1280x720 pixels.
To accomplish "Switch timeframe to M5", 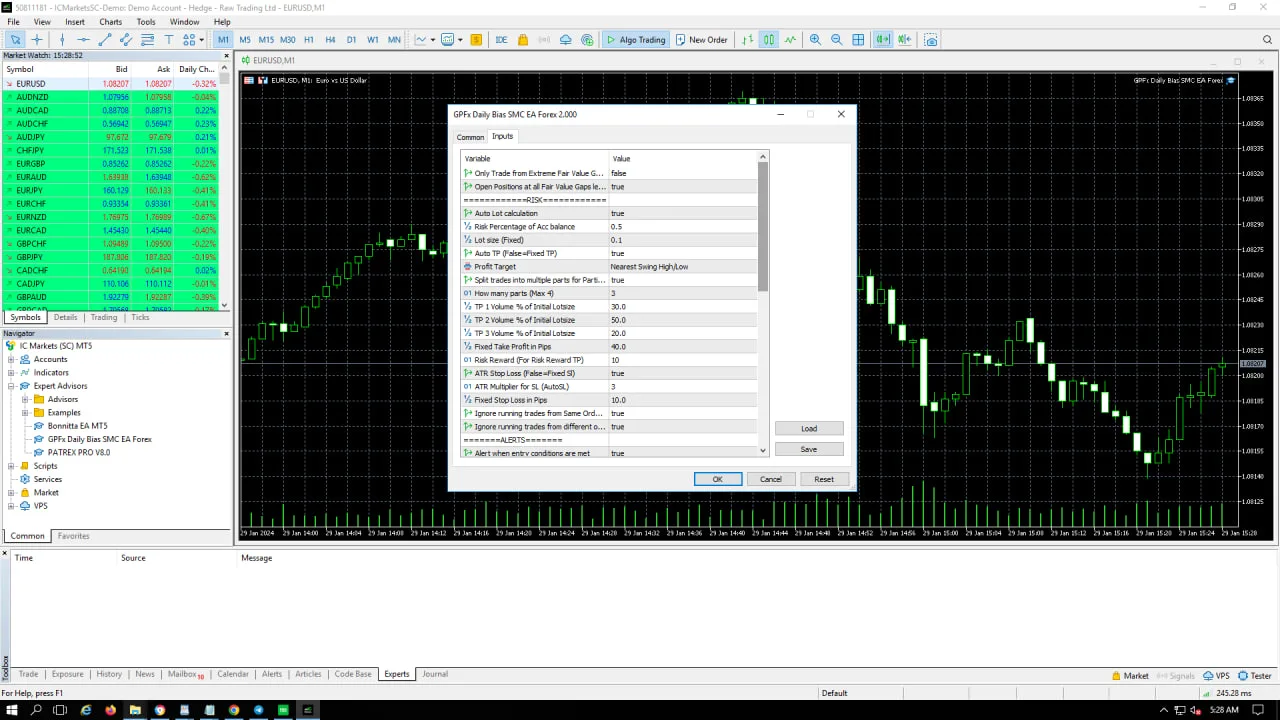I will pos(245,40).
